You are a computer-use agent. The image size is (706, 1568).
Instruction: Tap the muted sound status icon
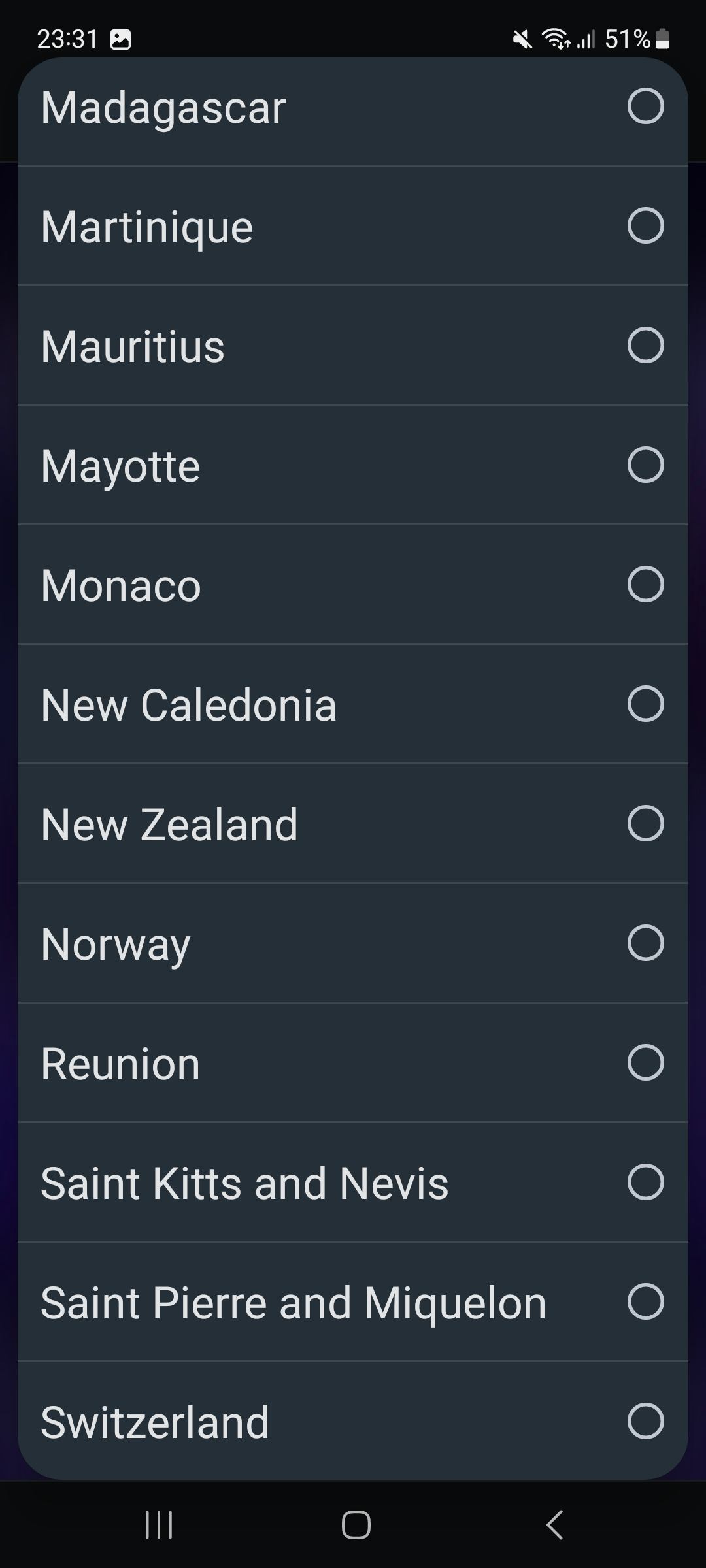522,39
